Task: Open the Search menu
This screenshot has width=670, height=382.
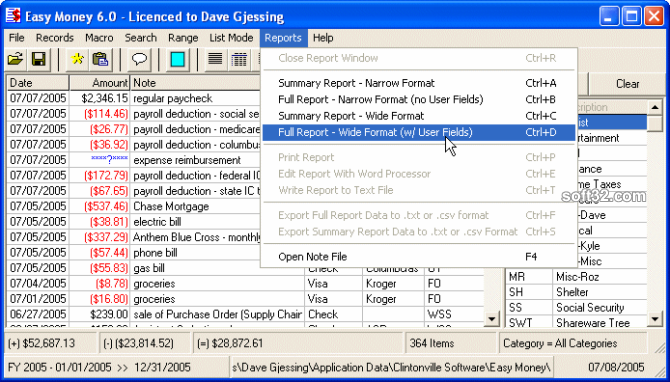Action: coord(141,38)
